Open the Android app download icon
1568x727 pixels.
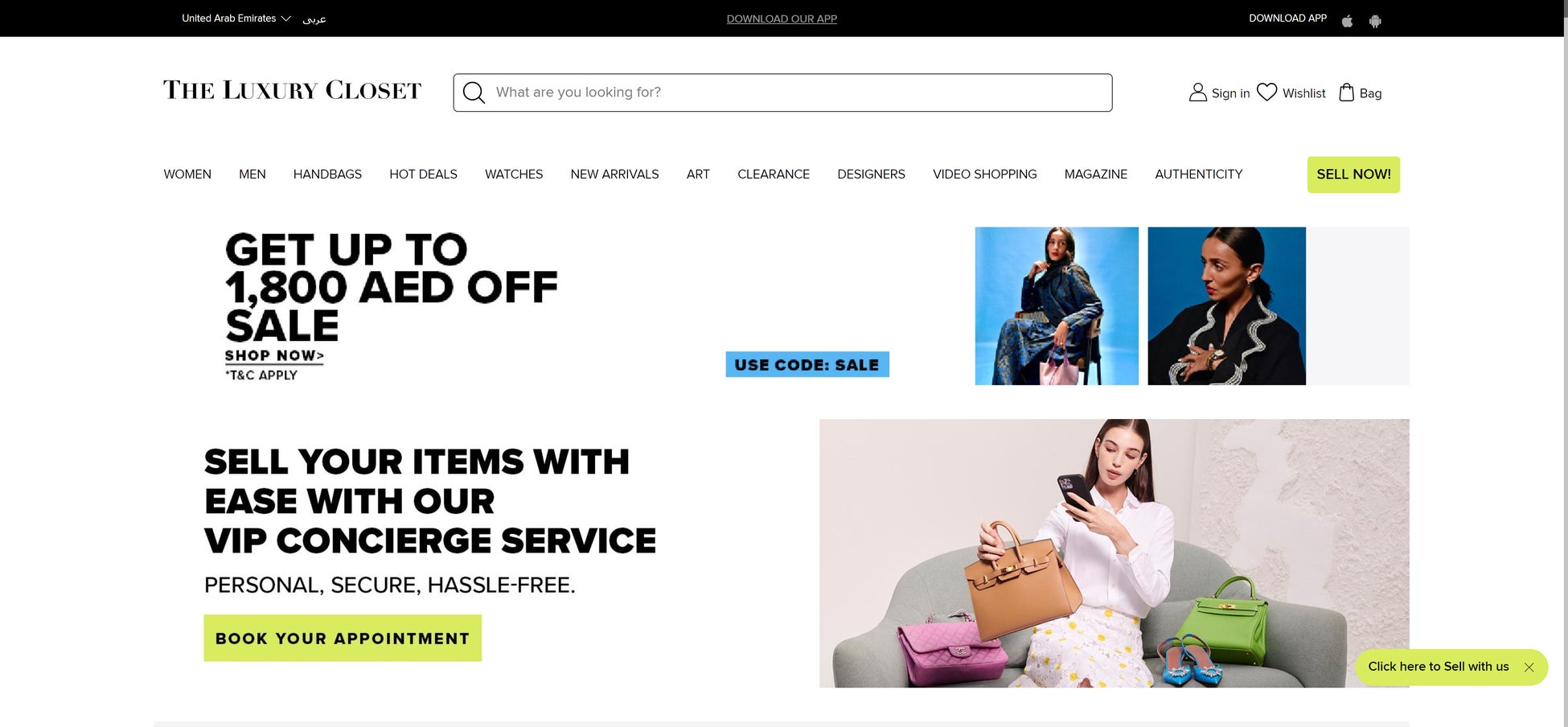(1375, 21)
